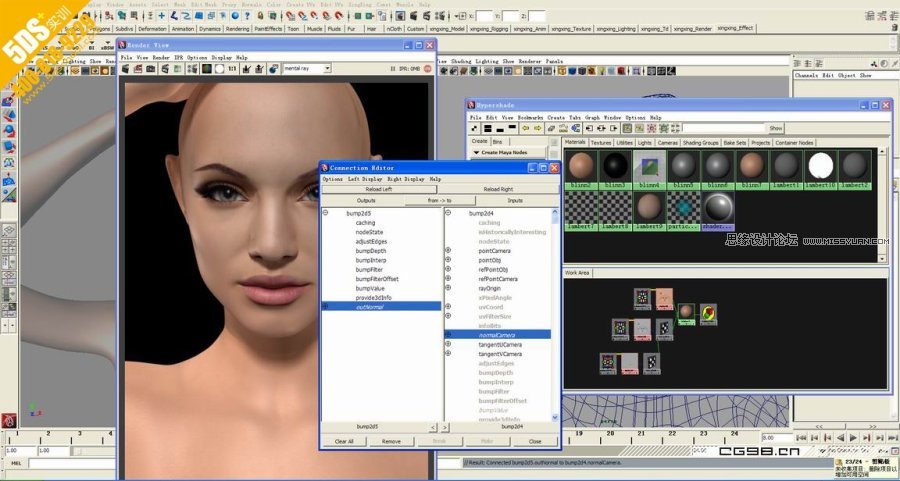Expand the pointCamera attribute in Inputs list
This screenshot has height=481, width=900.
tap(448, 251)
